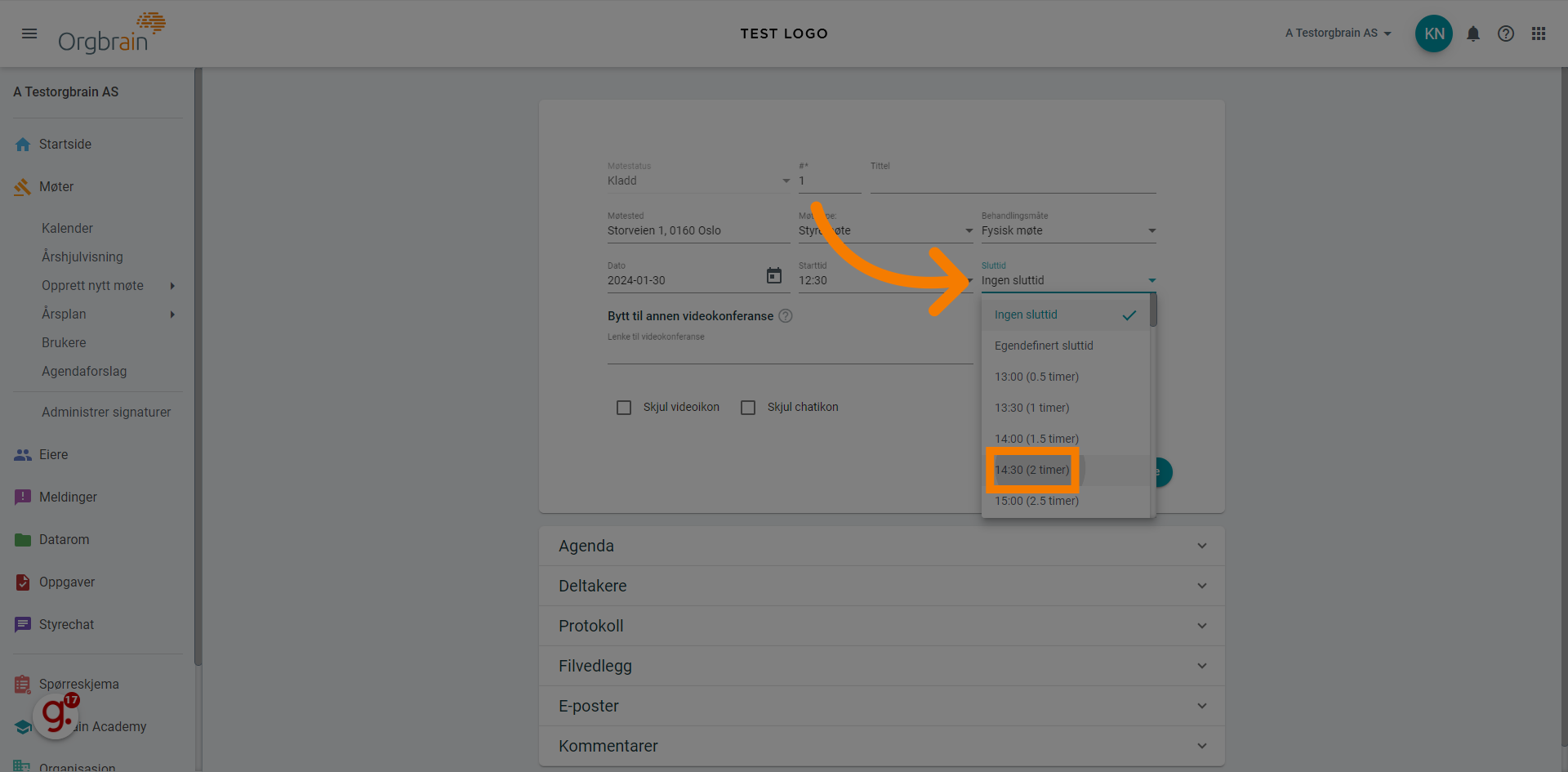Choose 15:00 (2.5 timer) end time
This screenshot has height=772, width=1568.
tap(1066, 502)
